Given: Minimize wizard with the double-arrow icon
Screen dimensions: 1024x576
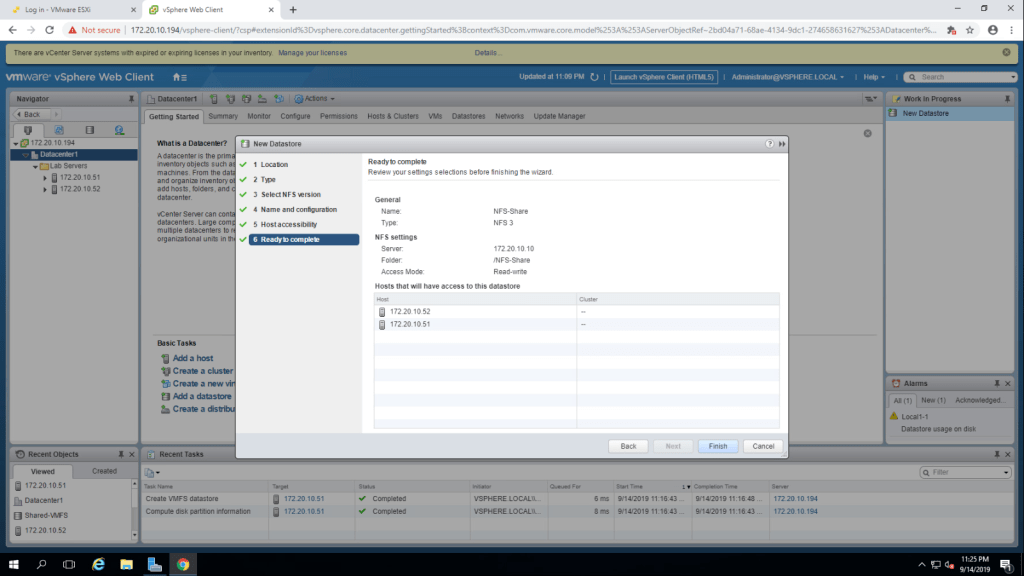Looking at the screenshot, I should tap(781, 144).
